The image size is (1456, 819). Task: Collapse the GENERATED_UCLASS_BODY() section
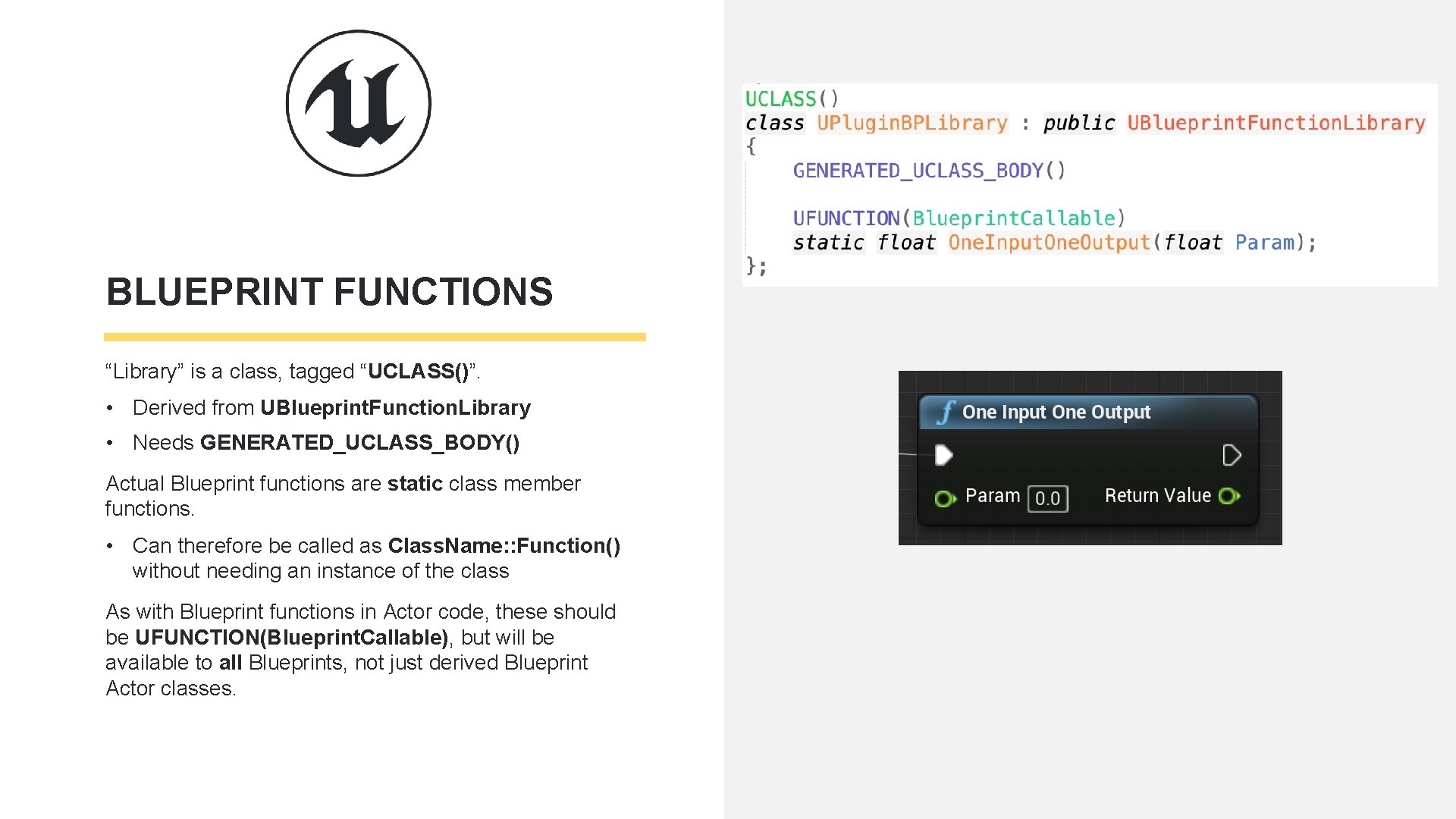[929, 171]
